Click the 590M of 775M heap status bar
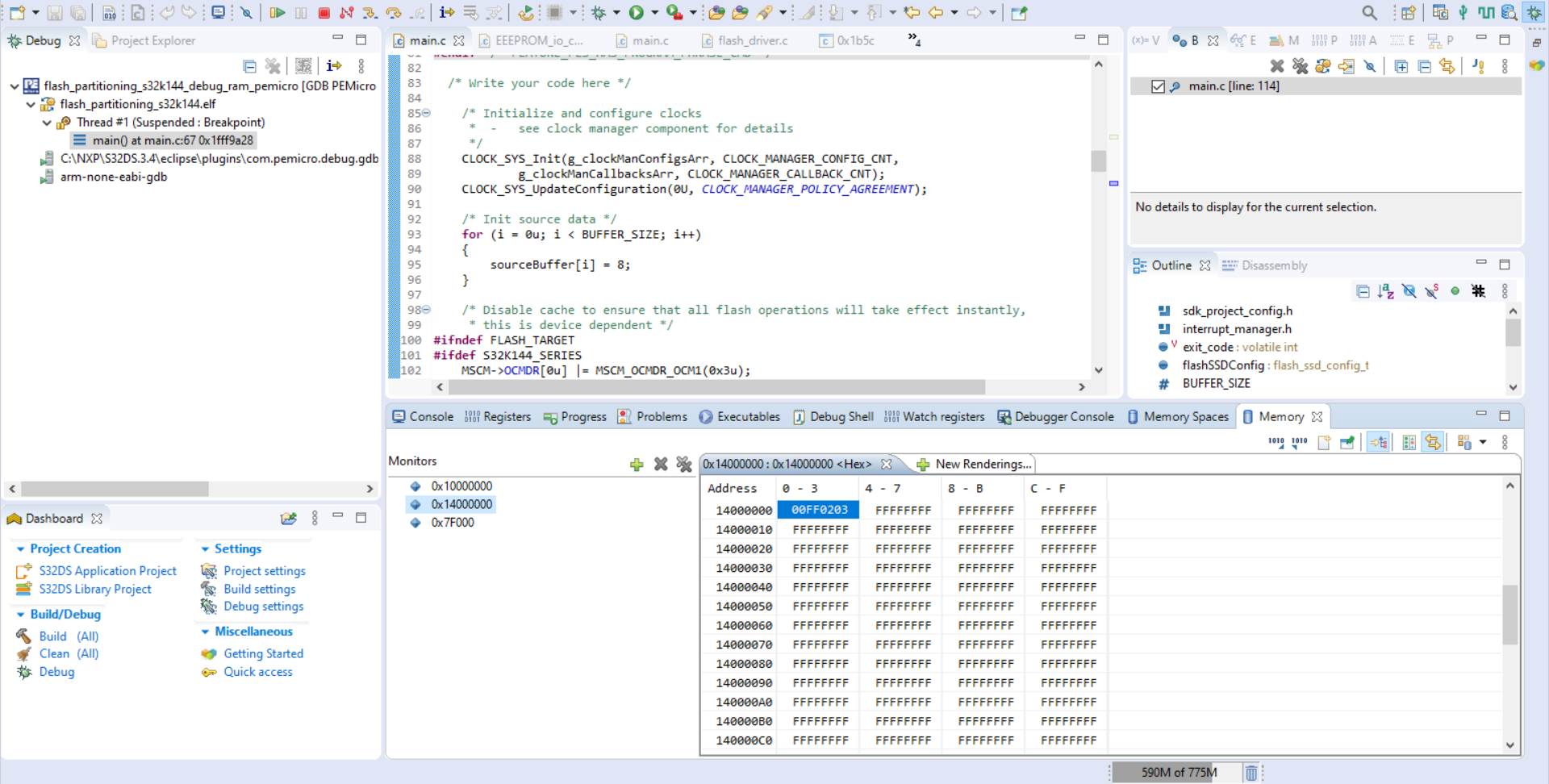The height and width of the screenshot is (784, 1549). click(1176, 772)
